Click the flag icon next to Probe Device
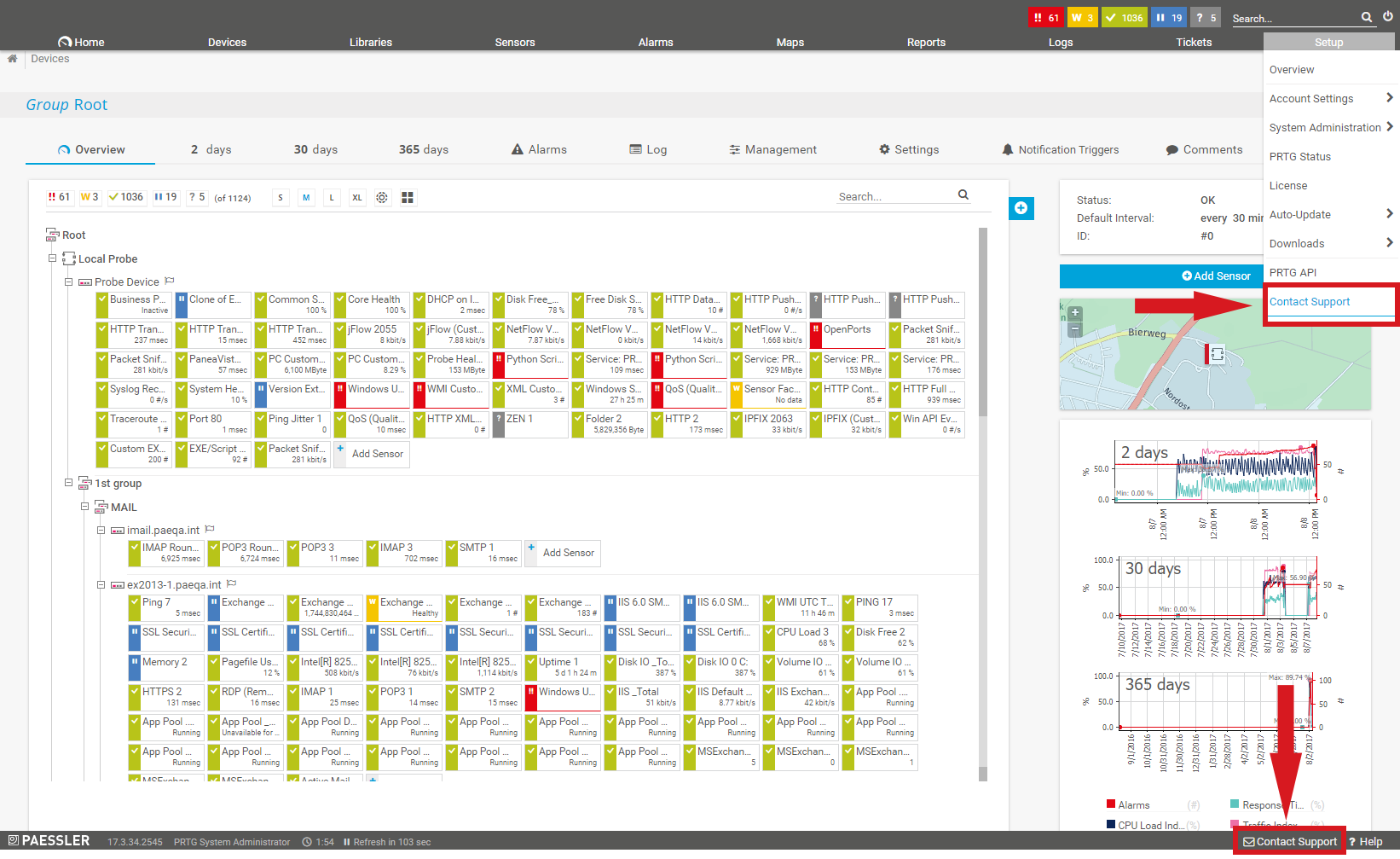The width and height of the screenshot is (1400, 859). pyautogui.click(x=170, y=281)
